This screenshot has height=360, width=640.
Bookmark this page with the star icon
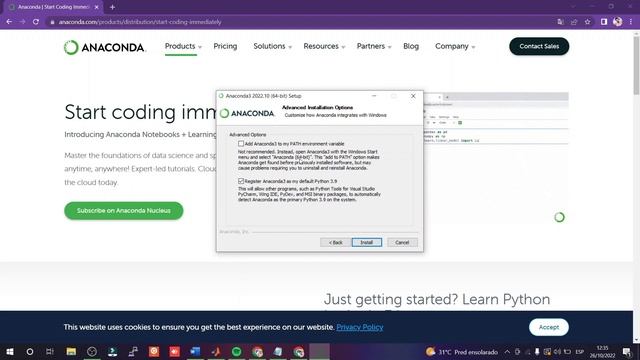(x=587, y=22)
